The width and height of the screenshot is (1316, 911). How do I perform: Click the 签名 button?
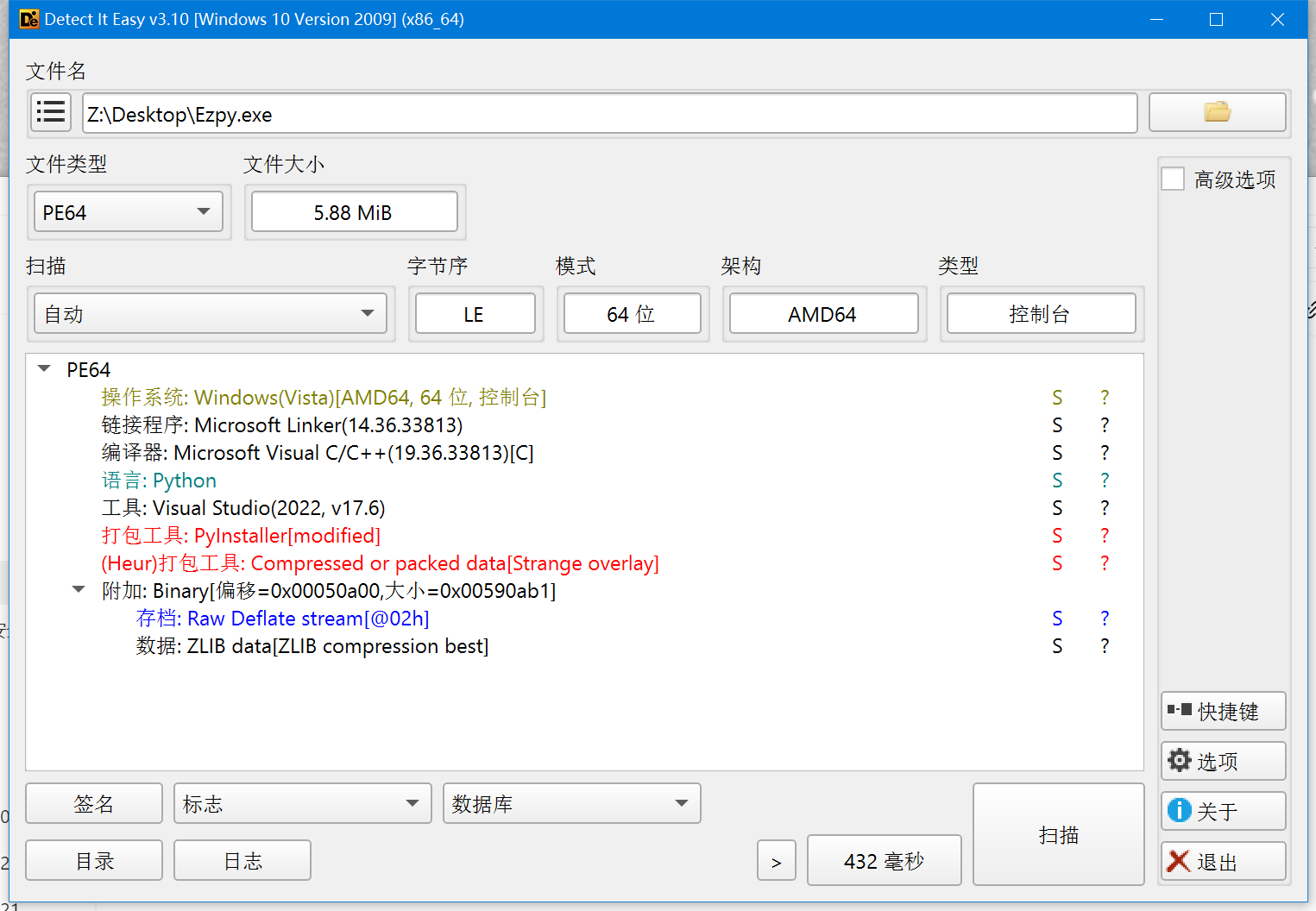pyautogui.click(x=94, y=804)
